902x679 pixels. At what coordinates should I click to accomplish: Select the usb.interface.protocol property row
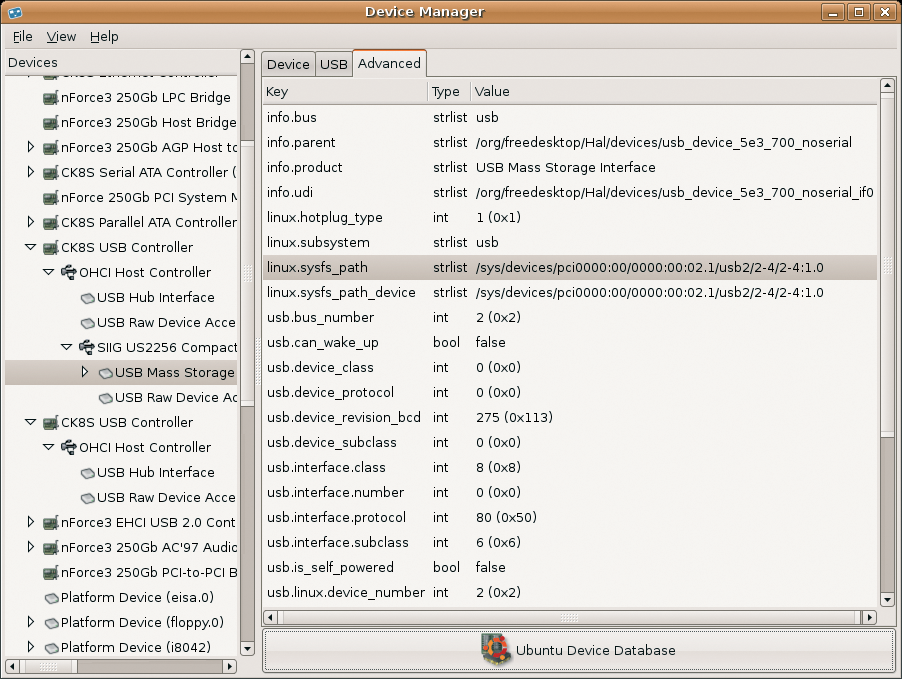pyautogui.click(x=570, y=518)
